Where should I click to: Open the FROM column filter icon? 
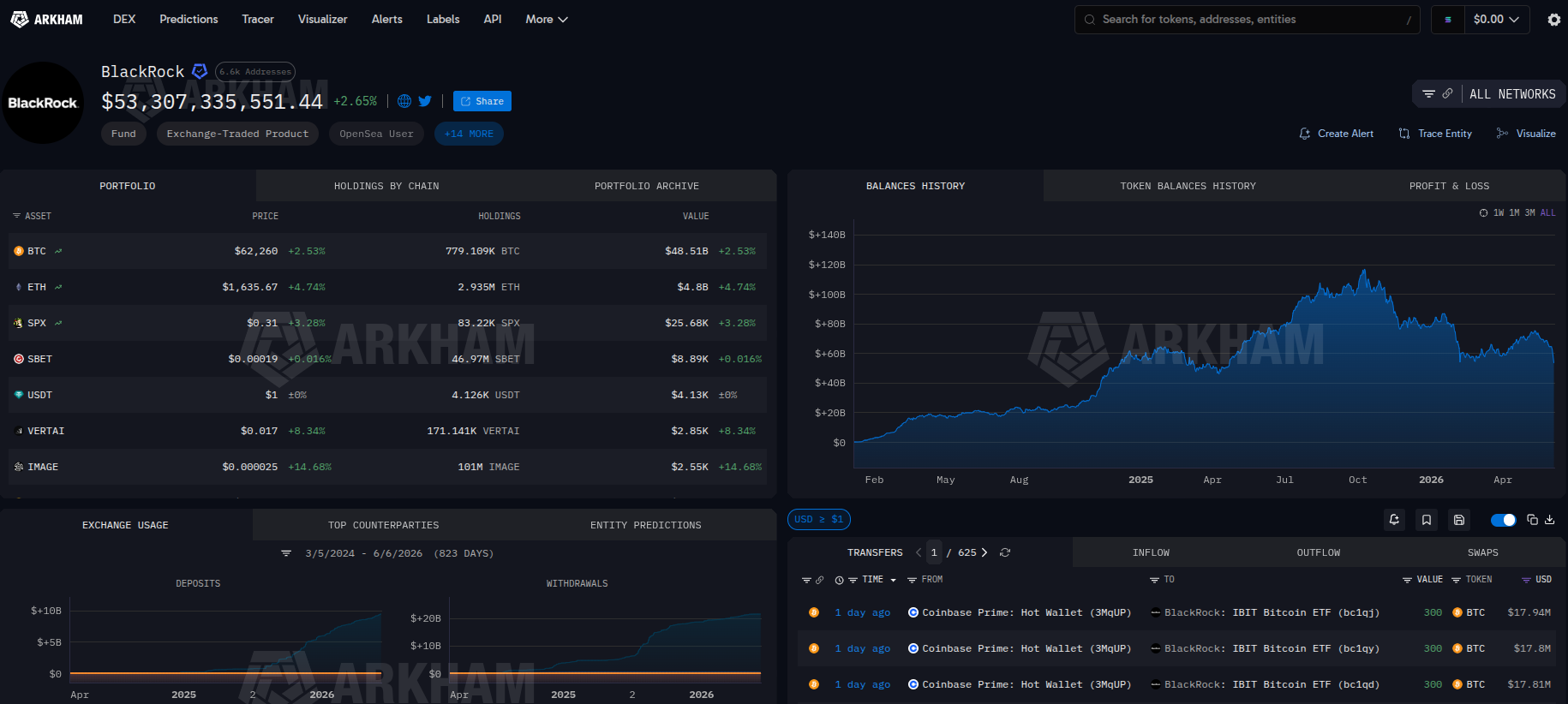tap(913, 580)
